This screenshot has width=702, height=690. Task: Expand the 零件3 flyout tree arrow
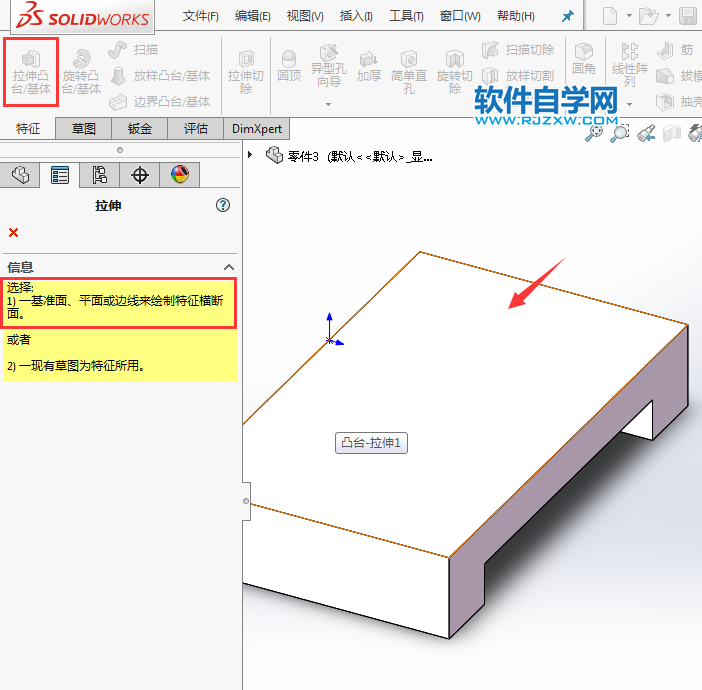[x=251, y=155]
